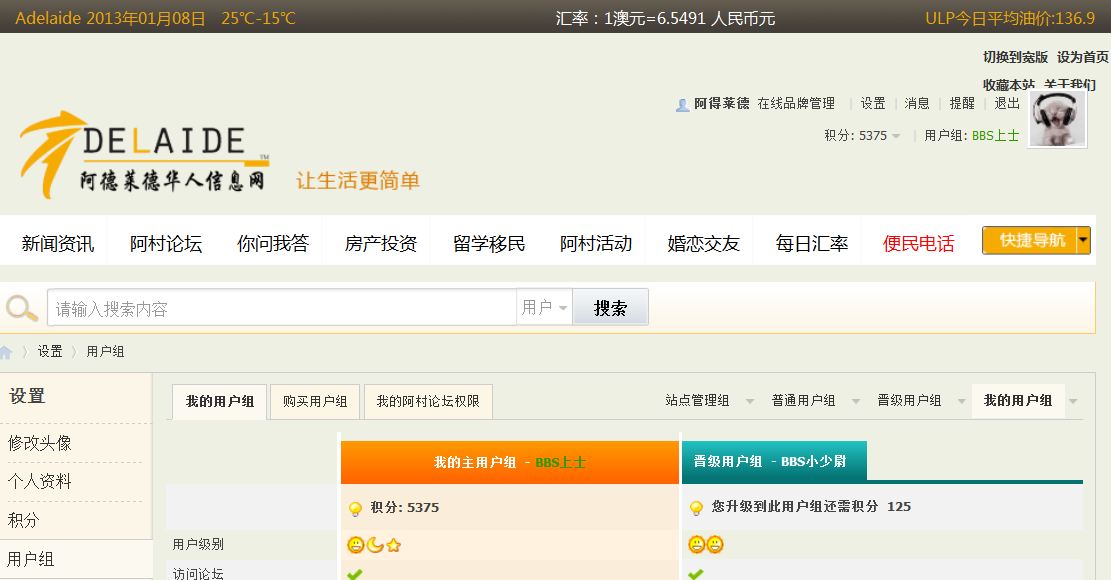Click the lightbulb icon next to 积分: 5375
The height and width of the screenshot is (580, 1111).
tap(355, 509)
